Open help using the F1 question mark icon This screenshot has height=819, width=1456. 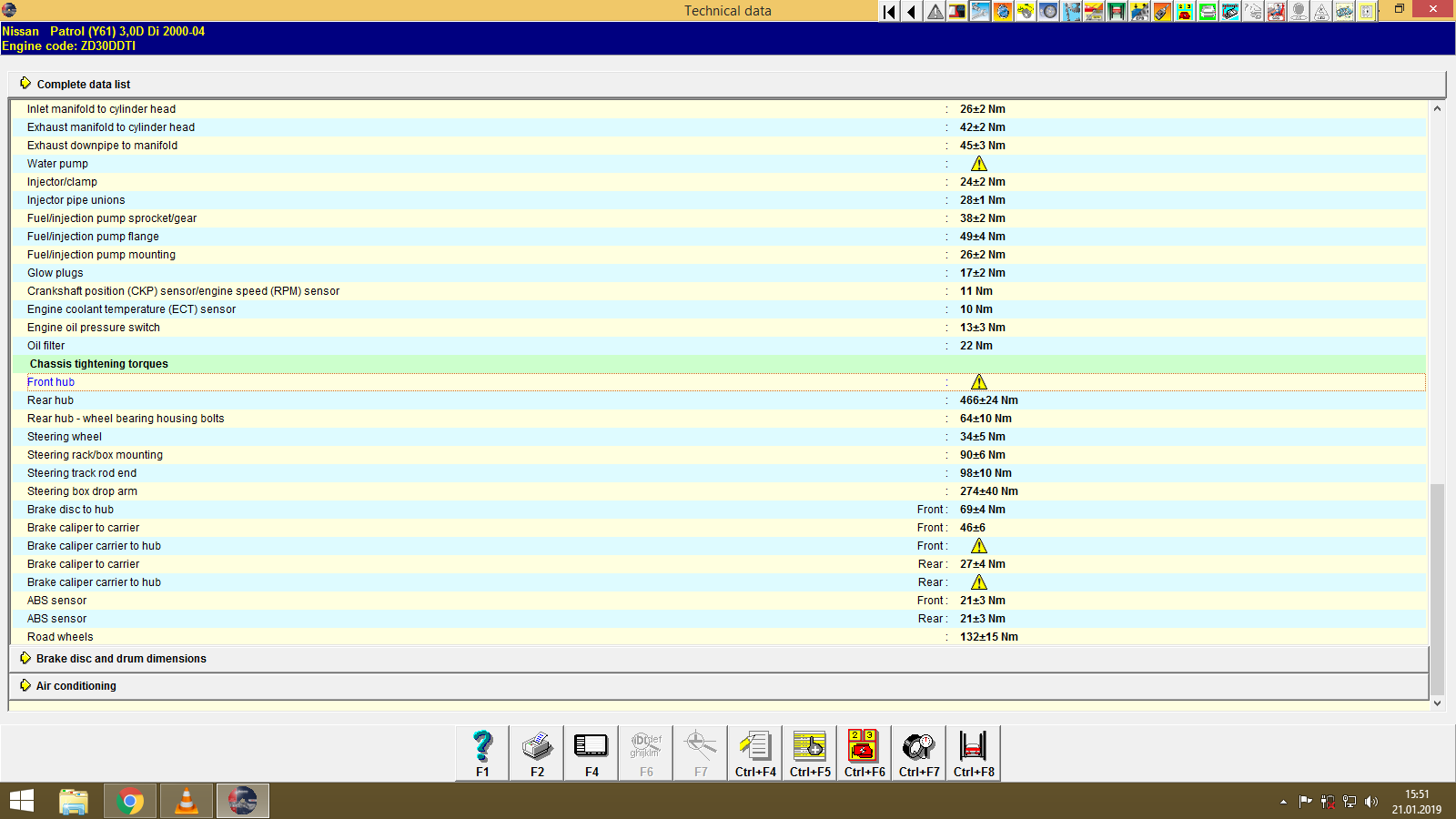(x=480, y=752)
